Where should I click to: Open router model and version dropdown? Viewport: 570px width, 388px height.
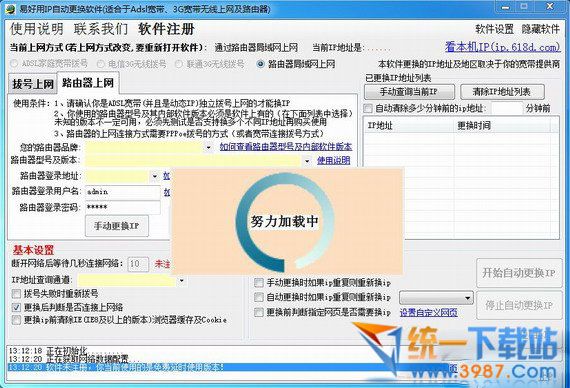click(307, 160)
